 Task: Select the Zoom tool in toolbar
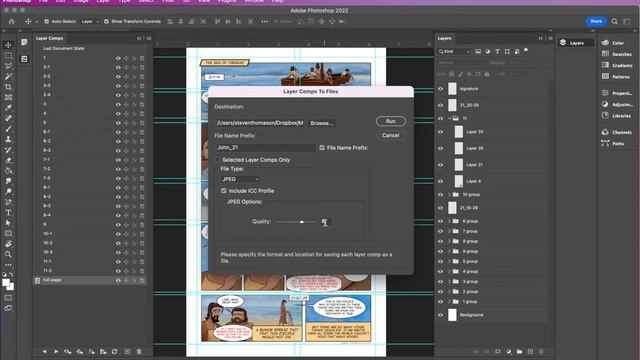tap(8, 254)
